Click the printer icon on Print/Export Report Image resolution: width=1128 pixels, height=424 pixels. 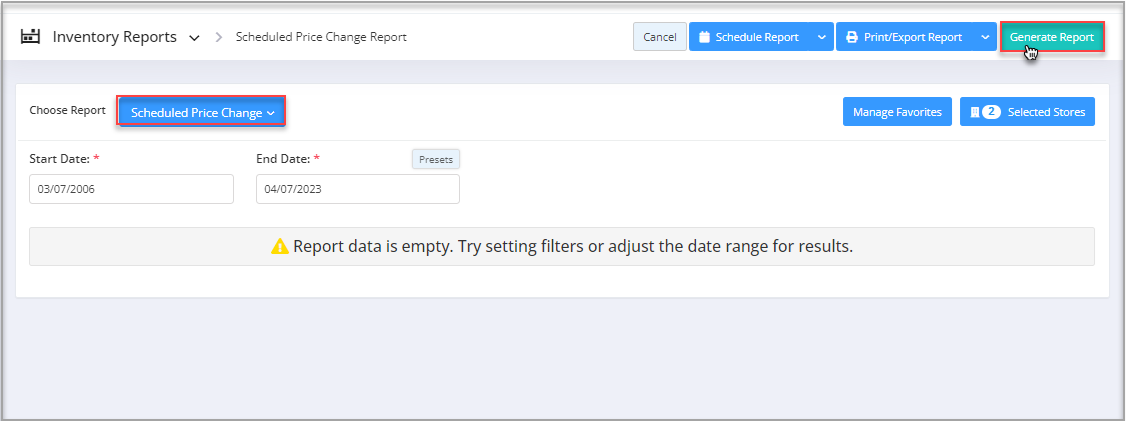[852, 37]
